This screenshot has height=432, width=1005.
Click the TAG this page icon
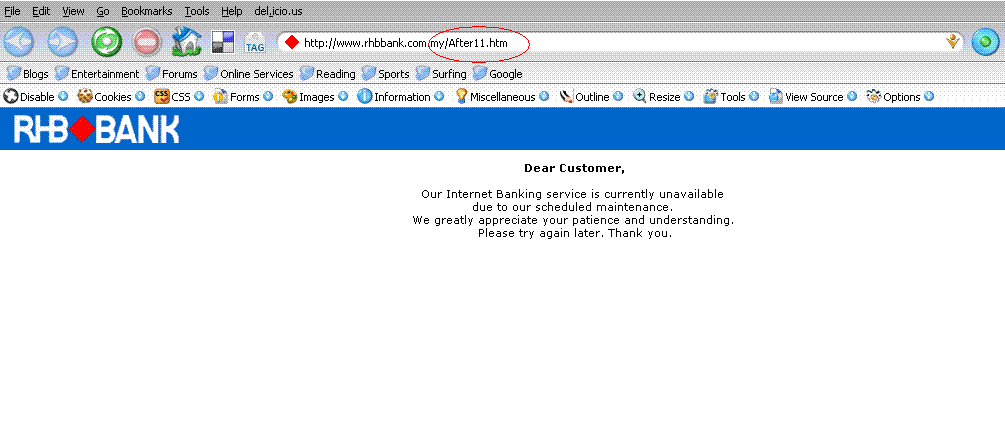click(x=254, y=44)
